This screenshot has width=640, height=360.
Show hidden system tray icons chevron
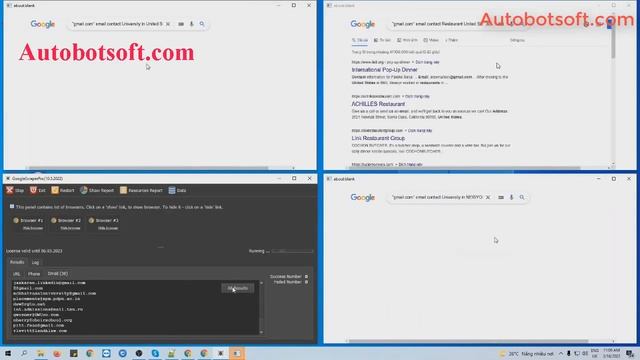click(x=561, y=353)
